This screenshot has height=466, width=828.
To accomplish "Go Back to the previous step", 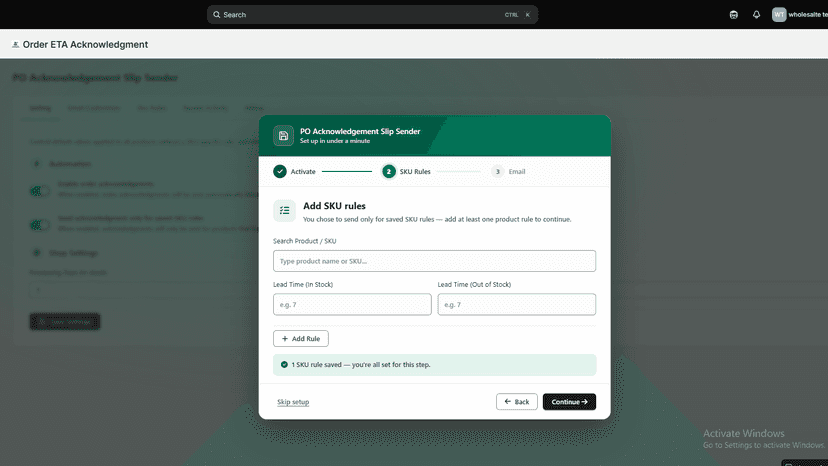I will click(x=516, y=402).
